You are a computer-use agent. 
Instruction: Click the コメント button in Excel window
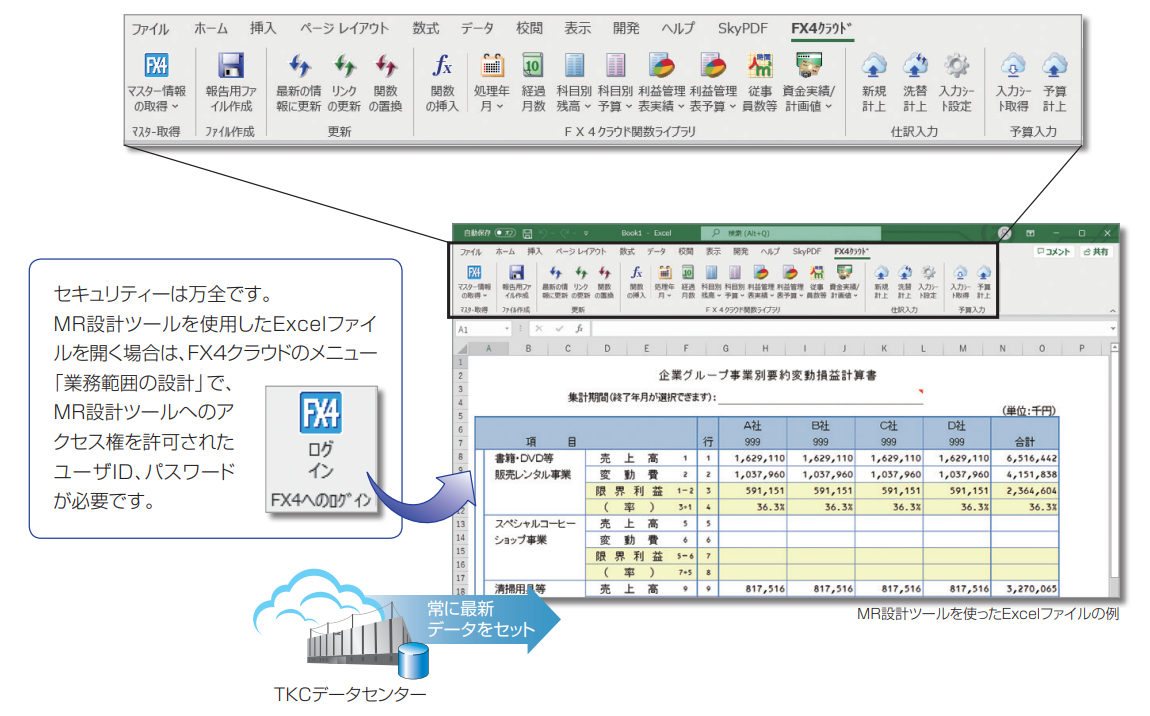click(x=1053, y=252)
